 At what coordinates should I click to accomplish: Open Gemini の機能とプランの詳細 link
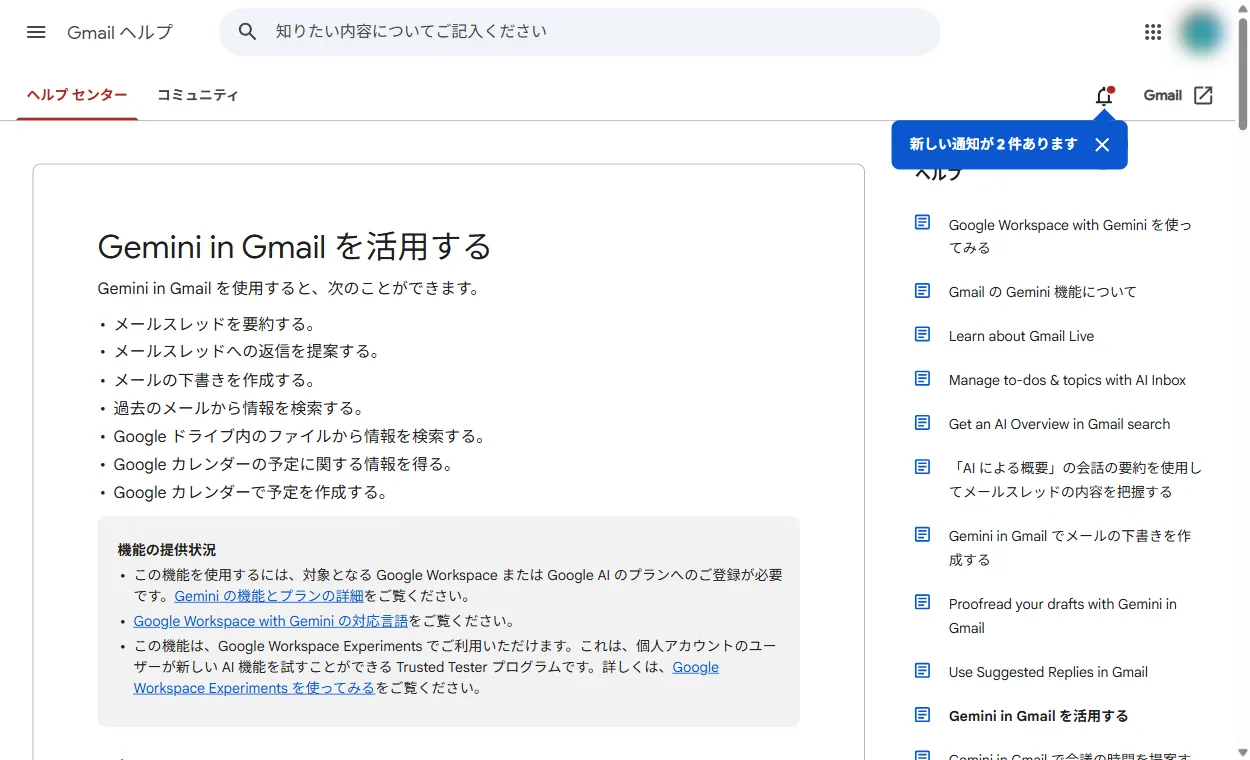[269, 596]
